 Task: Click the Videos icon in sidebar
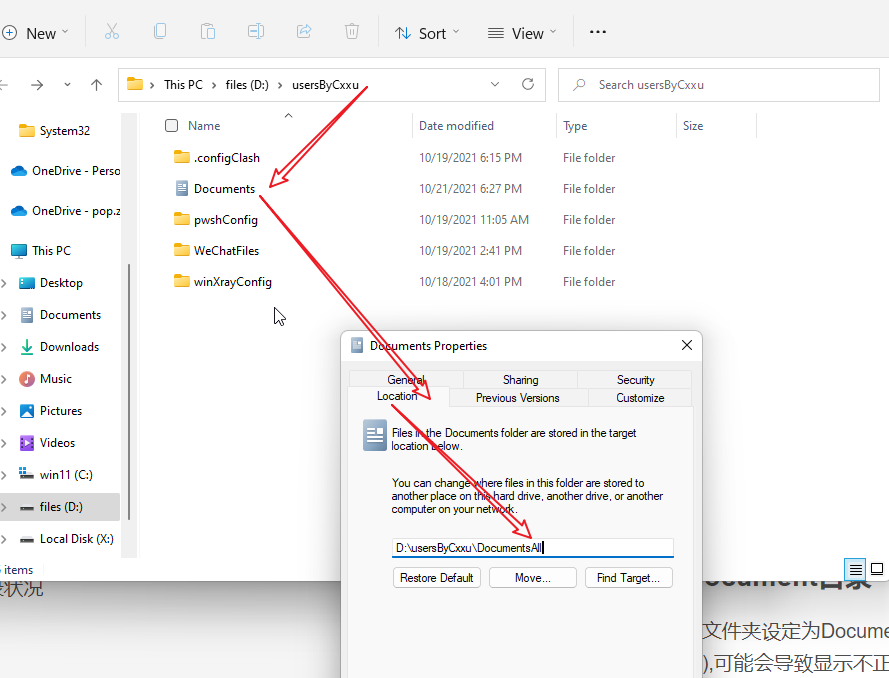point(27,443)
